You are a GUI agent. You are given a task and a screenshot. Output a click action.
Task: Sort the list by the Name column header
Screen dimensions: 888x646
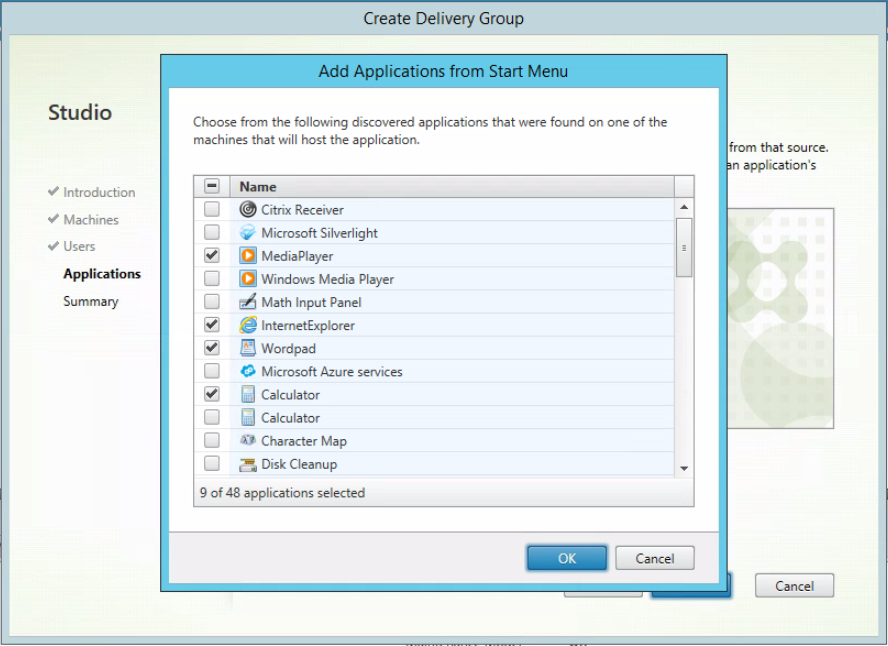pyautogui.click(x=452, y=186)
